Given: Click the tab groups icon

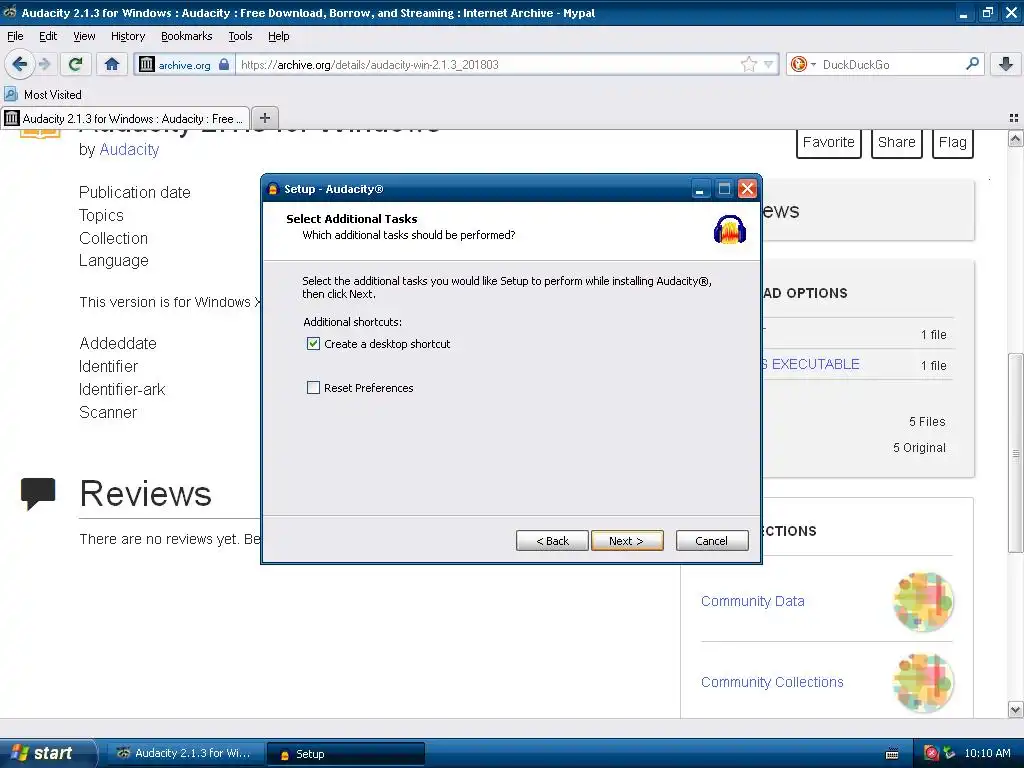Looking at the screenshot, I should click(x=1014, y=118).
